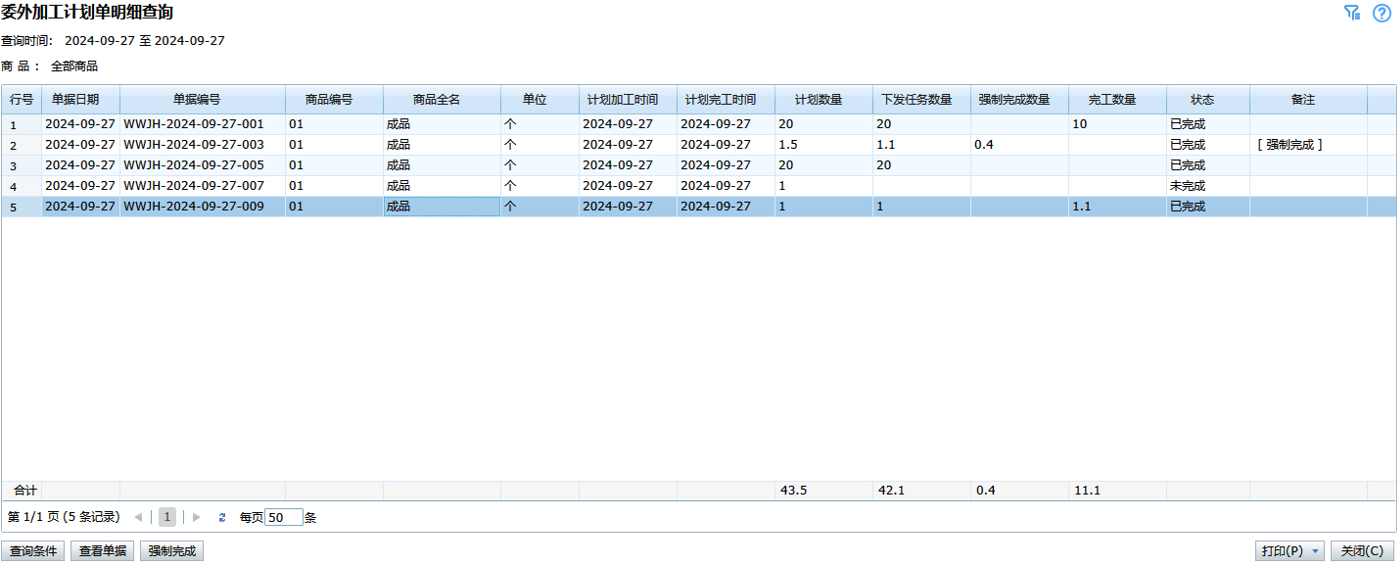Sort by 单据编号 column header
Screen dimensions: 1397x563
click(202, 100)
